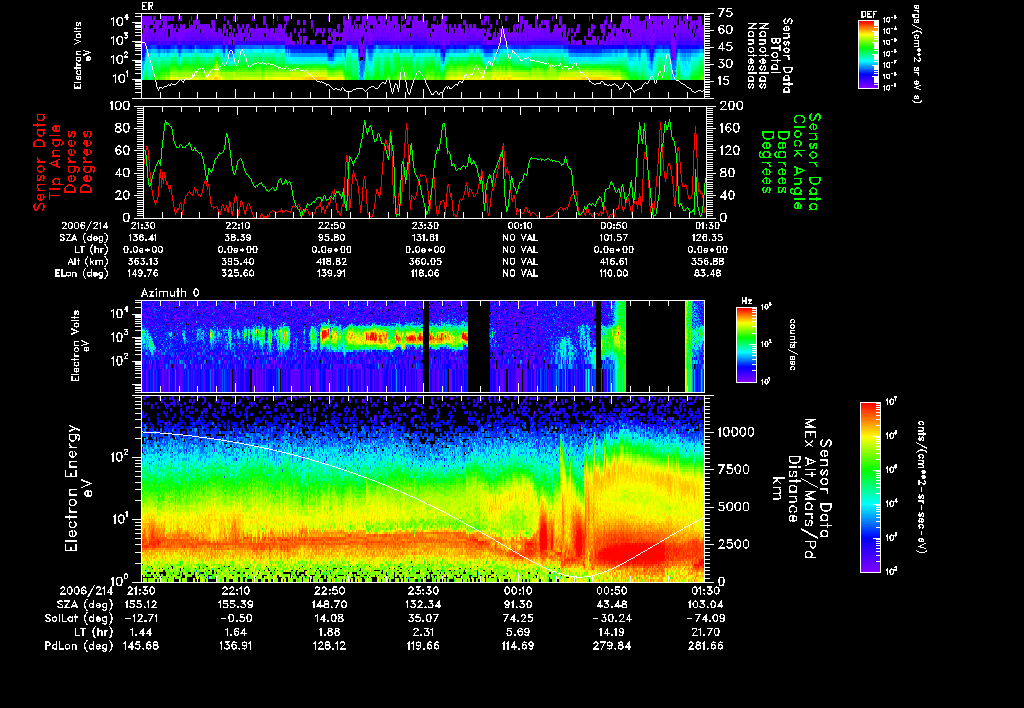Select altitude value 363.13
The image size is (1024, 708).
(144, 261)
